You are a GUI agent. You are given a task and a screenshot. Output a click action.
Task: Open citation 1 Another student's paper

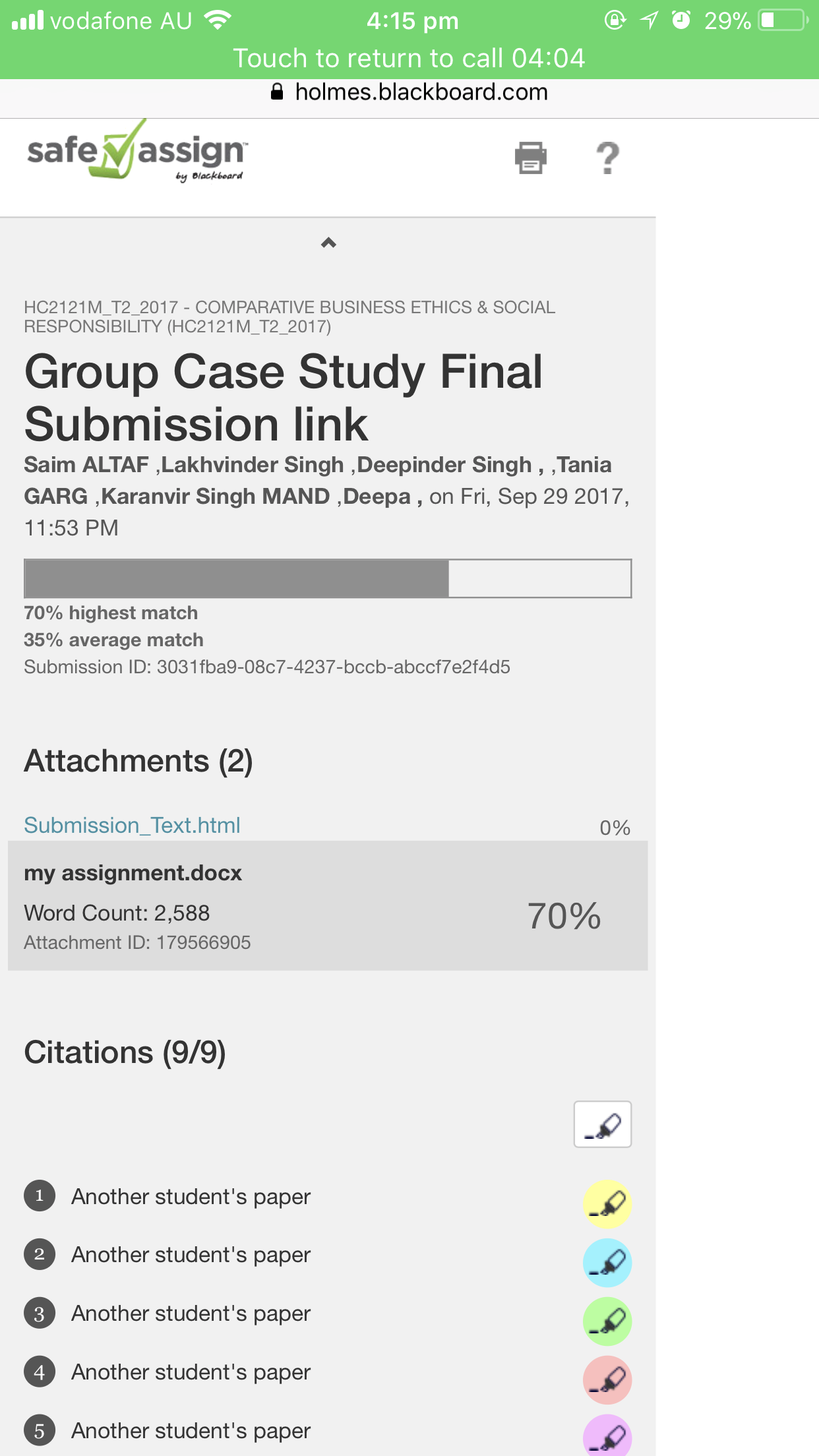(x=191, y=1196)
